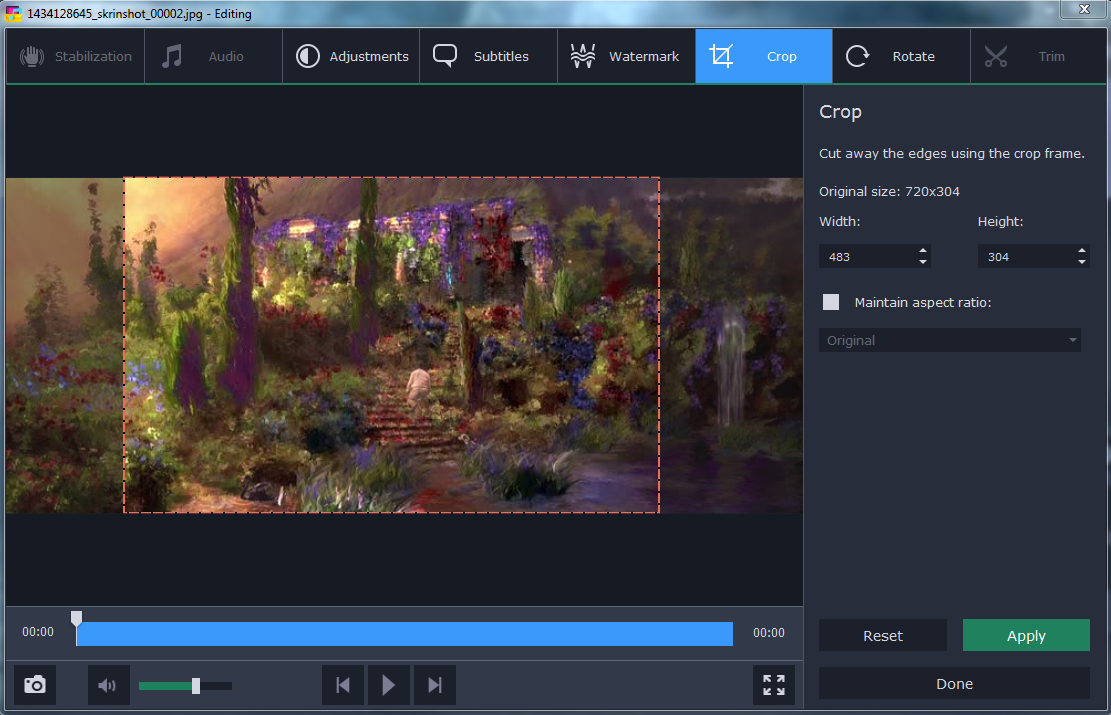The width and height of the screenshot is (1111, 715).
Task: Click the Apply button
Action: 1026,636
